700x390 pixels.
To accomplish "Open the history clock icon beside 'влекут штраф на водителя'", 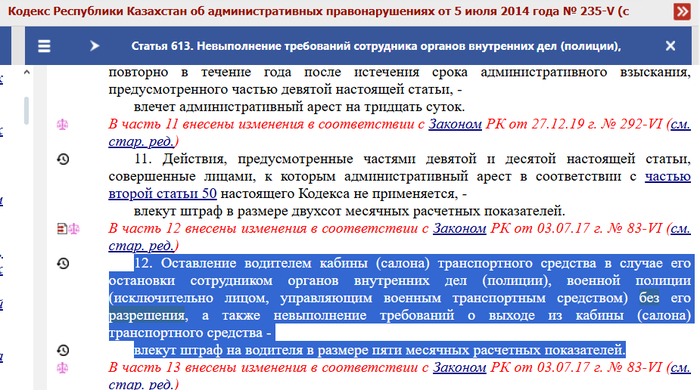I will [x=63, y=350].
